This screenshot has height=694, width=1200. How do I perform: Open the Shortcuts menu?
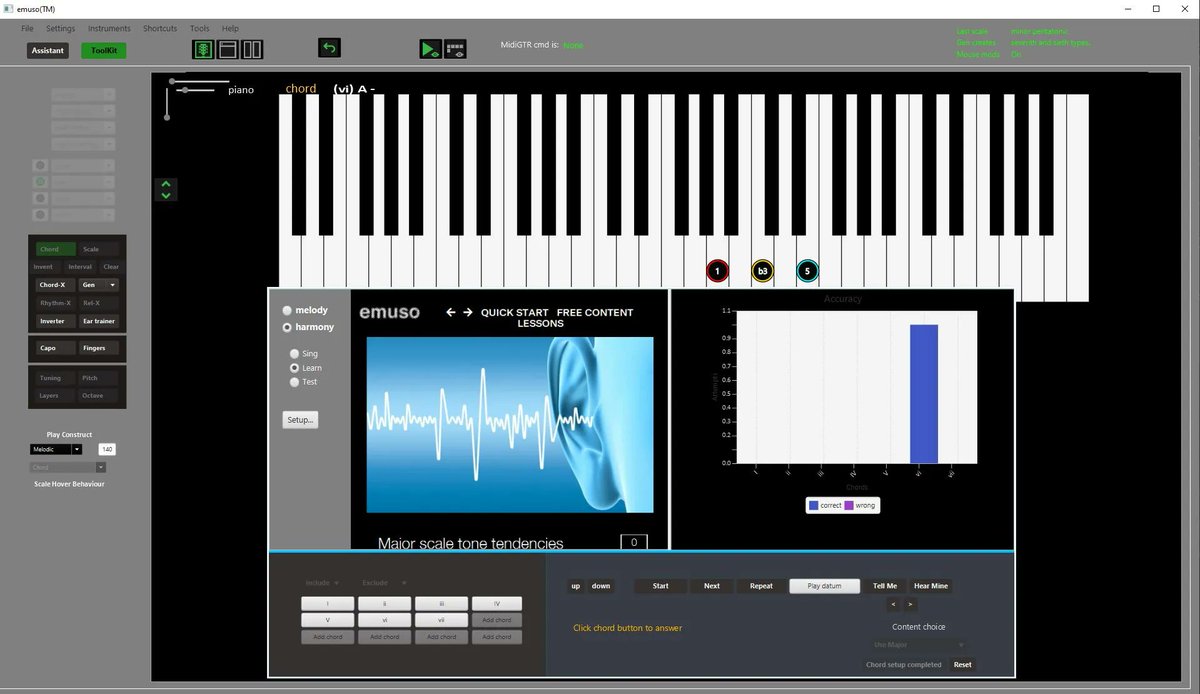click(x=160, y=29)
